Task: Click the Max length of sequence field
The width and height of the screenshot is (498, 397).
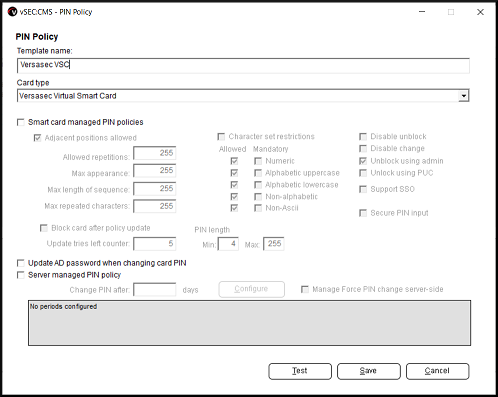Action: (155, 189)
